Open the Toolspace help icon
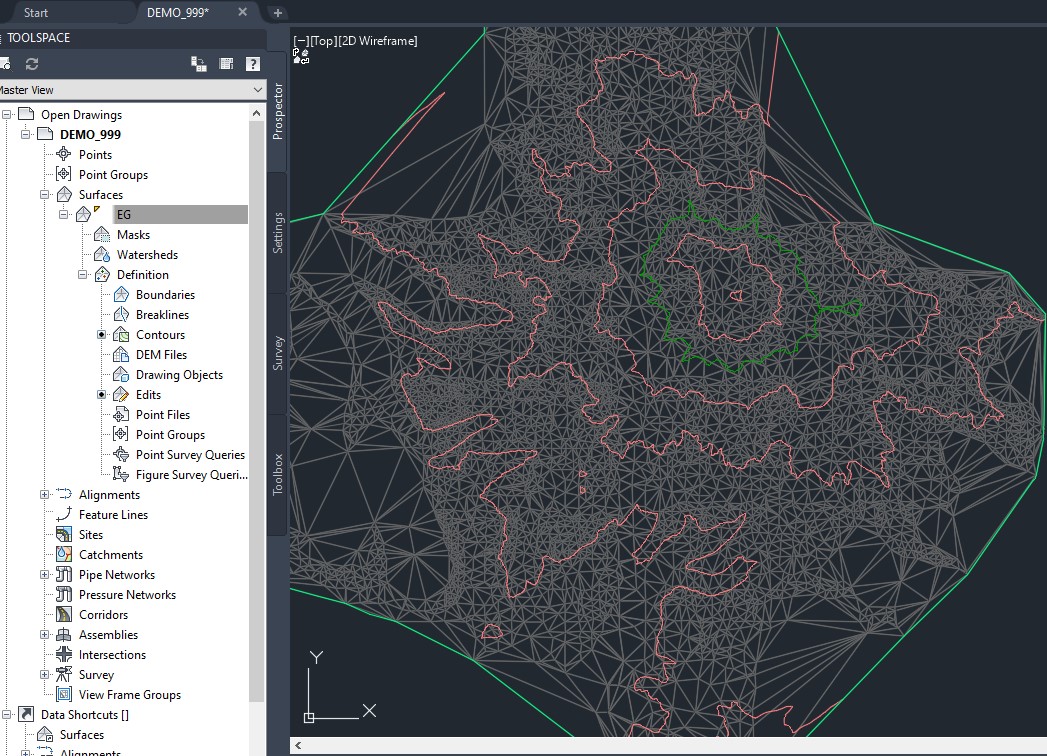The width and height of the screenshot is (1047, 756). click(252, 64)
